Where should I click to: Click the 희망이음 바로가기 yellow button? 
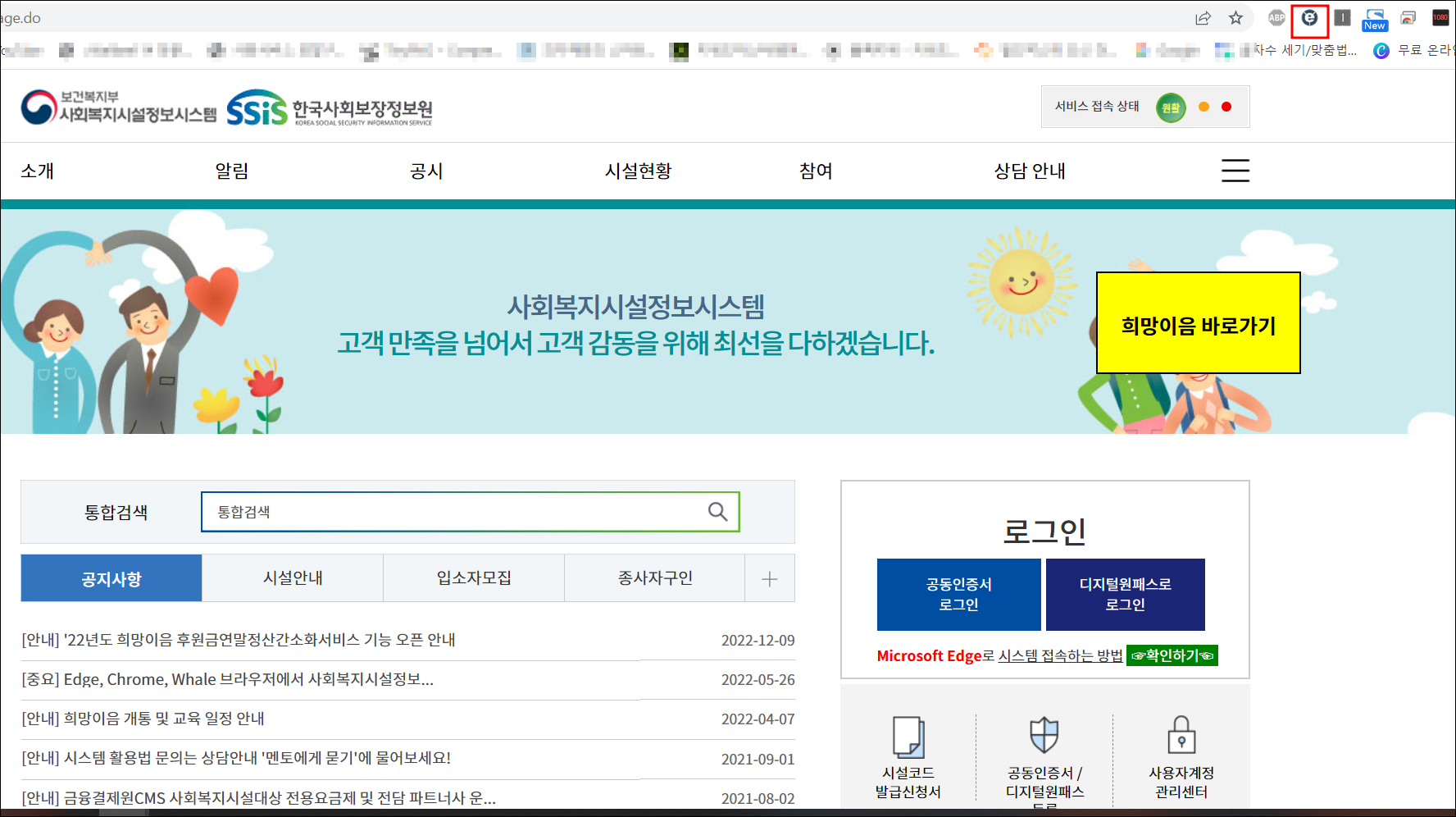[1199, 323]
